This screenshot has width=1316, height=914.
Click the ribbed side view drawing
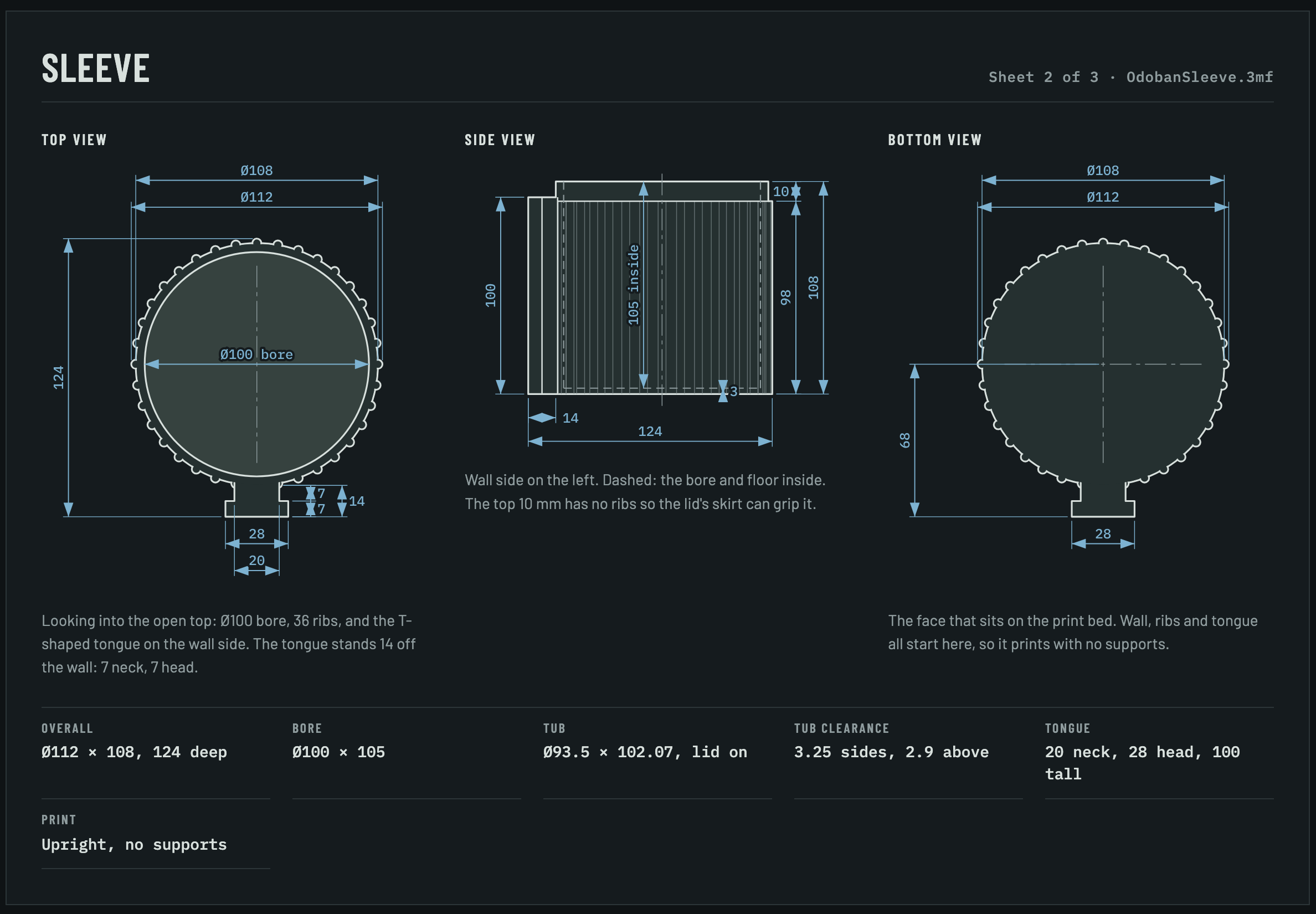[x=650, y=288]
